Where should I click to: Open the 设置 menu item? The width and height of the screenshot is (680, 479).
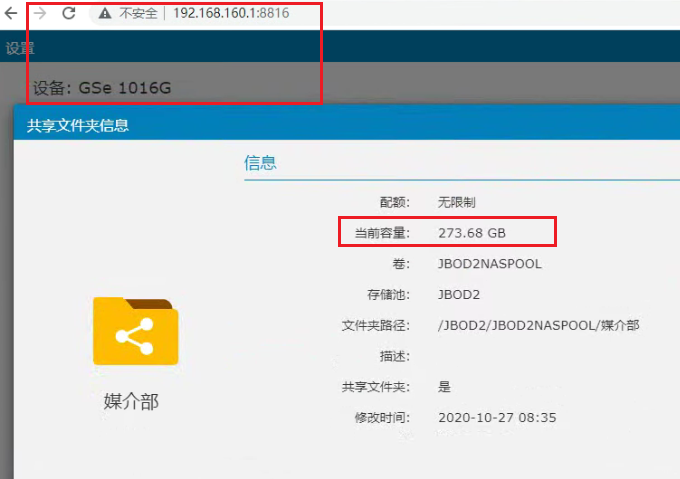(20, 47)
